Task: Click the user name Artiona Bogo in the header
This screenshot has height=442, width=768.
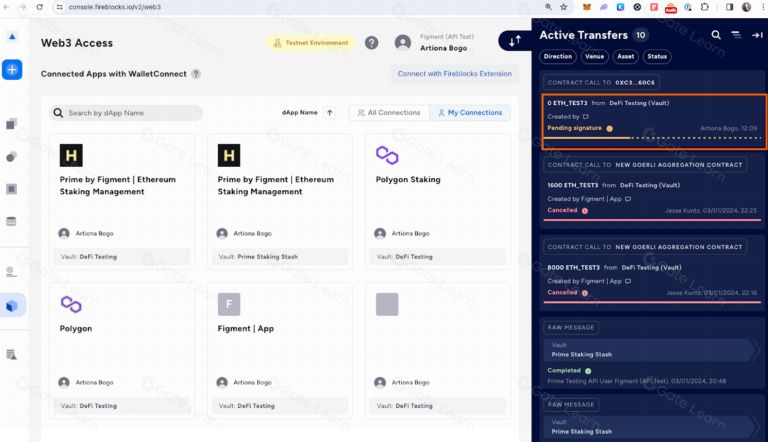Action: pyautogui.click(x=443, y=48)
